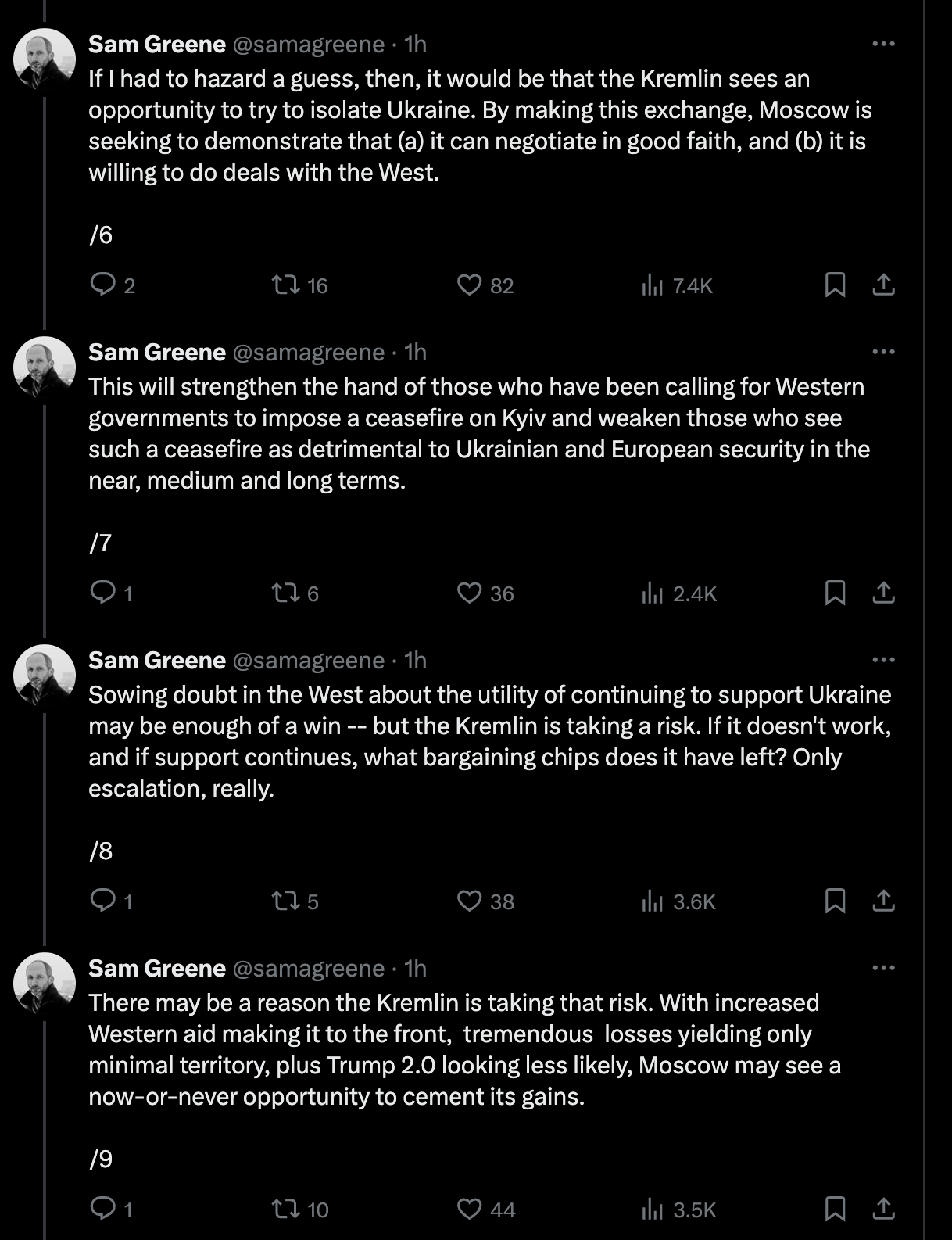Open share menu on the /6 tweet
952x1240 pixels.
point(884,285)
